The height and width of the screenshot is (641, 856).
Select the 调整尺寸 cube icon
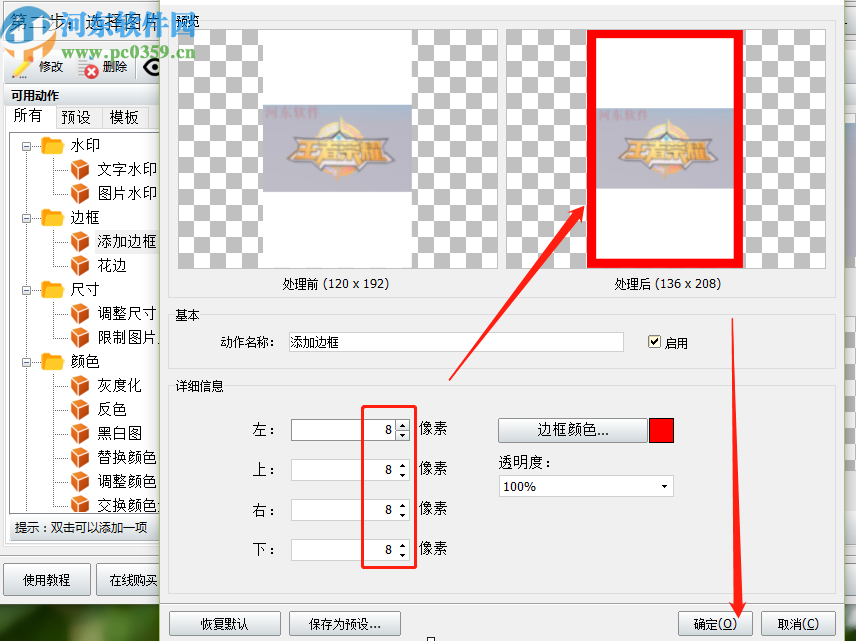[80, 313]
